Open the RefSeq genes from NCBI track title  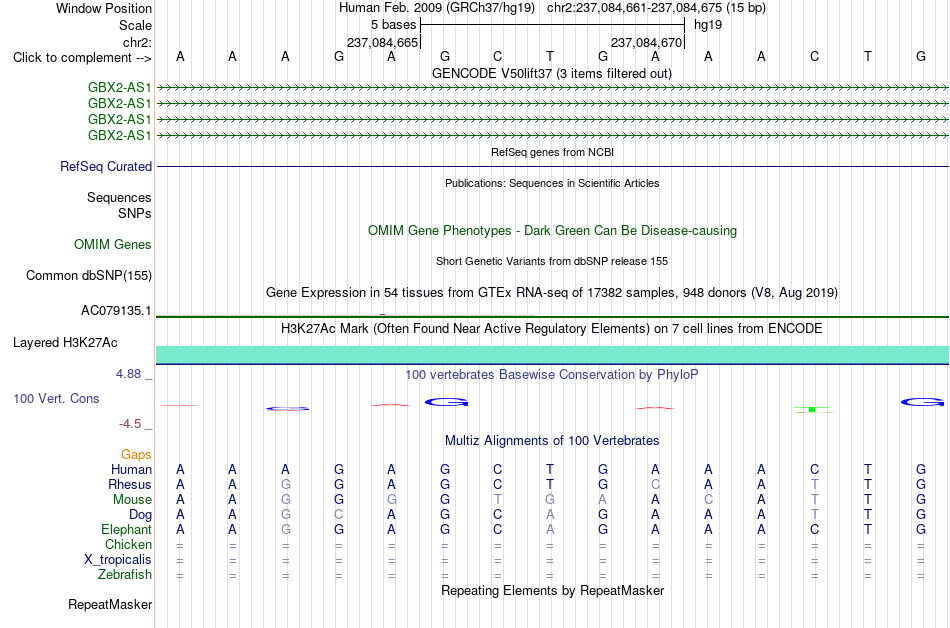coord(552,152)
